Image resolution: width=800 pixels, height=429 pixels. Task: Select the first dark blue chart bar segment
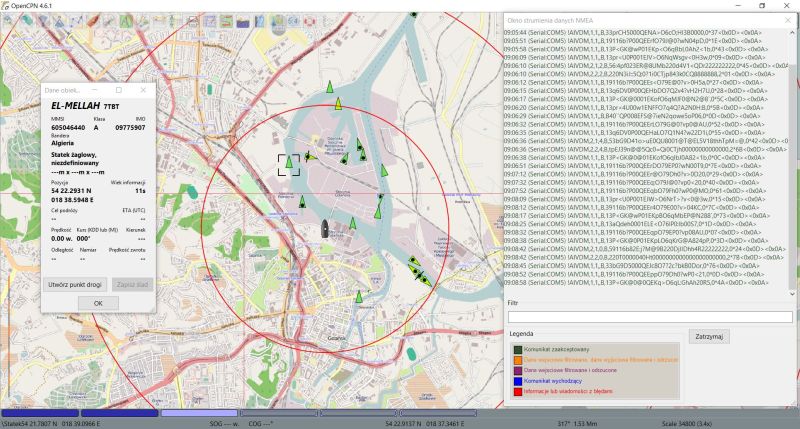pos(40,413)
